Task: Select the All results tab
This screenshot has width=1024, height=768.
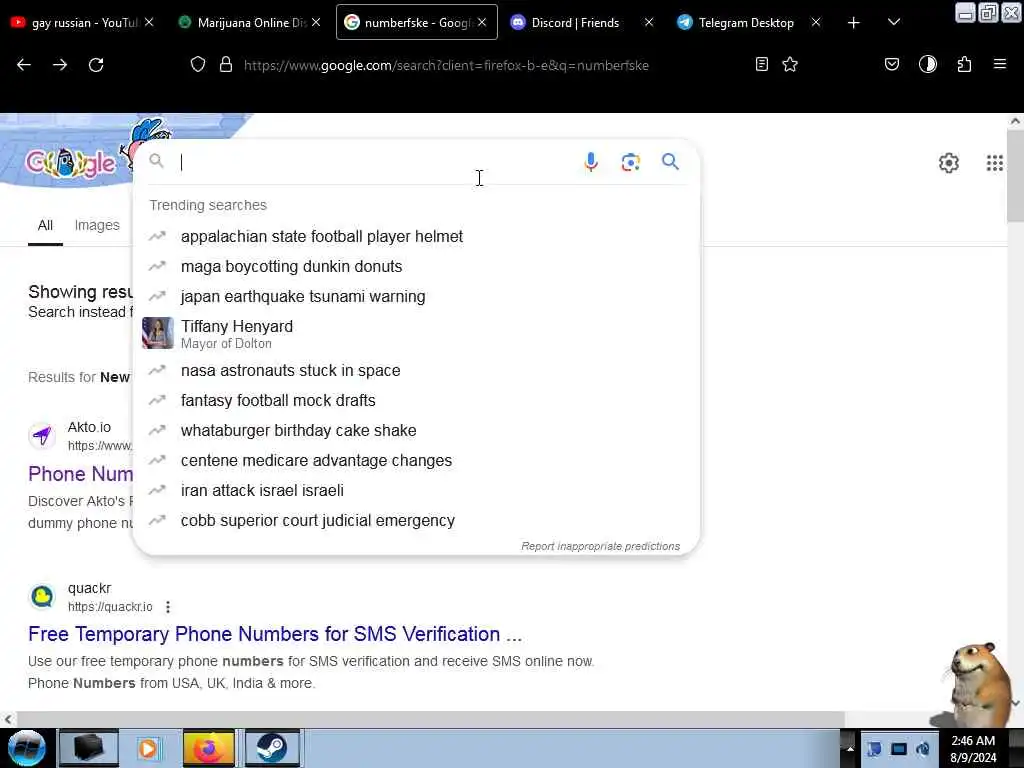Action: [45, 225]
